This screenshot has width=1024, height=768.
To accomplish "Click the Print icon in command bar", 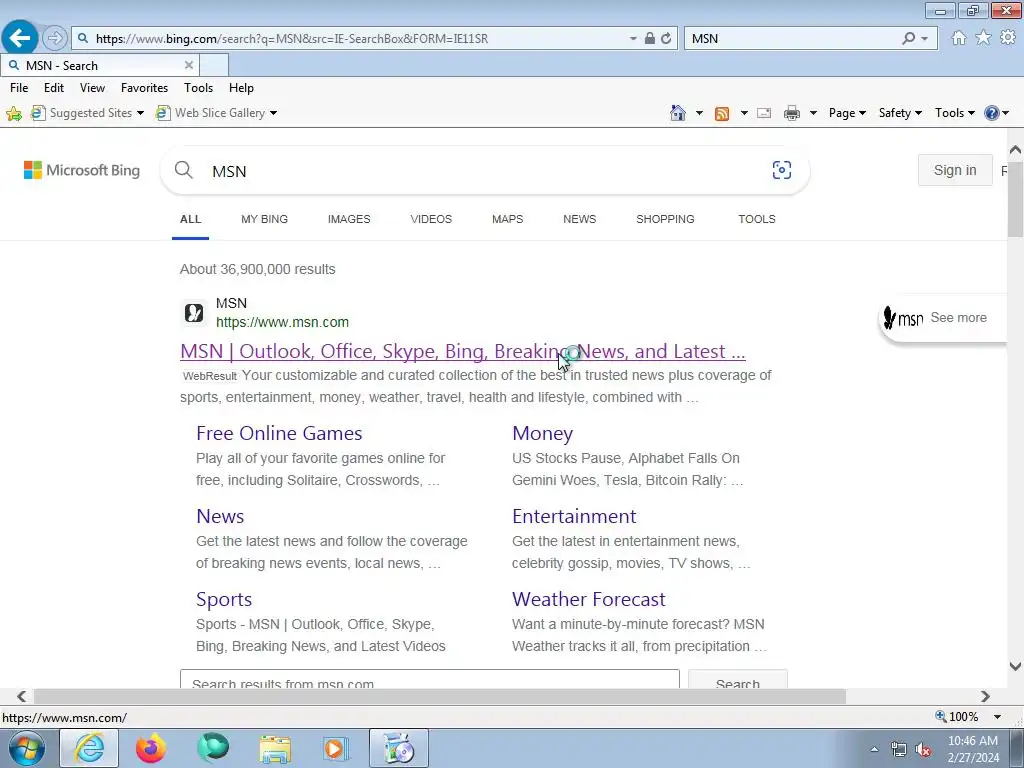I will [792, 114].
